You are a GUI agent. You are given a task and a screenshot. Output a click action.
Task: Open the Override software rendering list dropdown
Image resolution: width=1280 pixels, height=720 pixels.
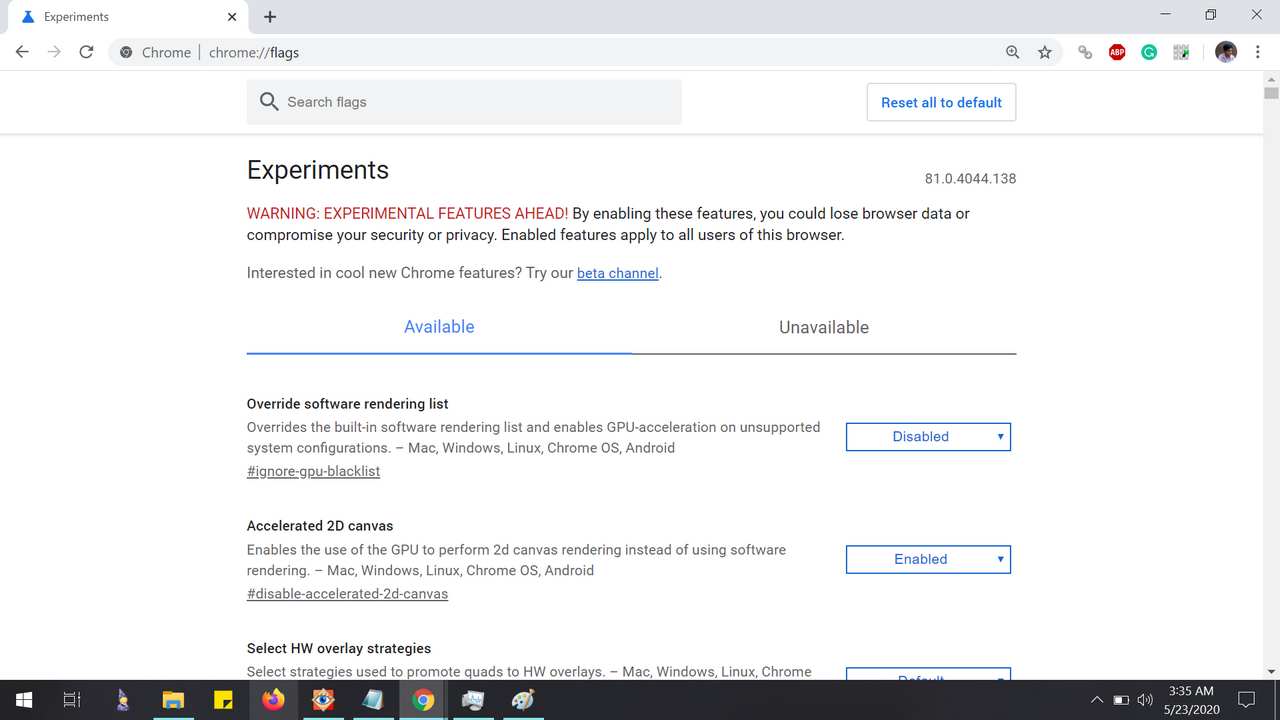coord(928,437)
